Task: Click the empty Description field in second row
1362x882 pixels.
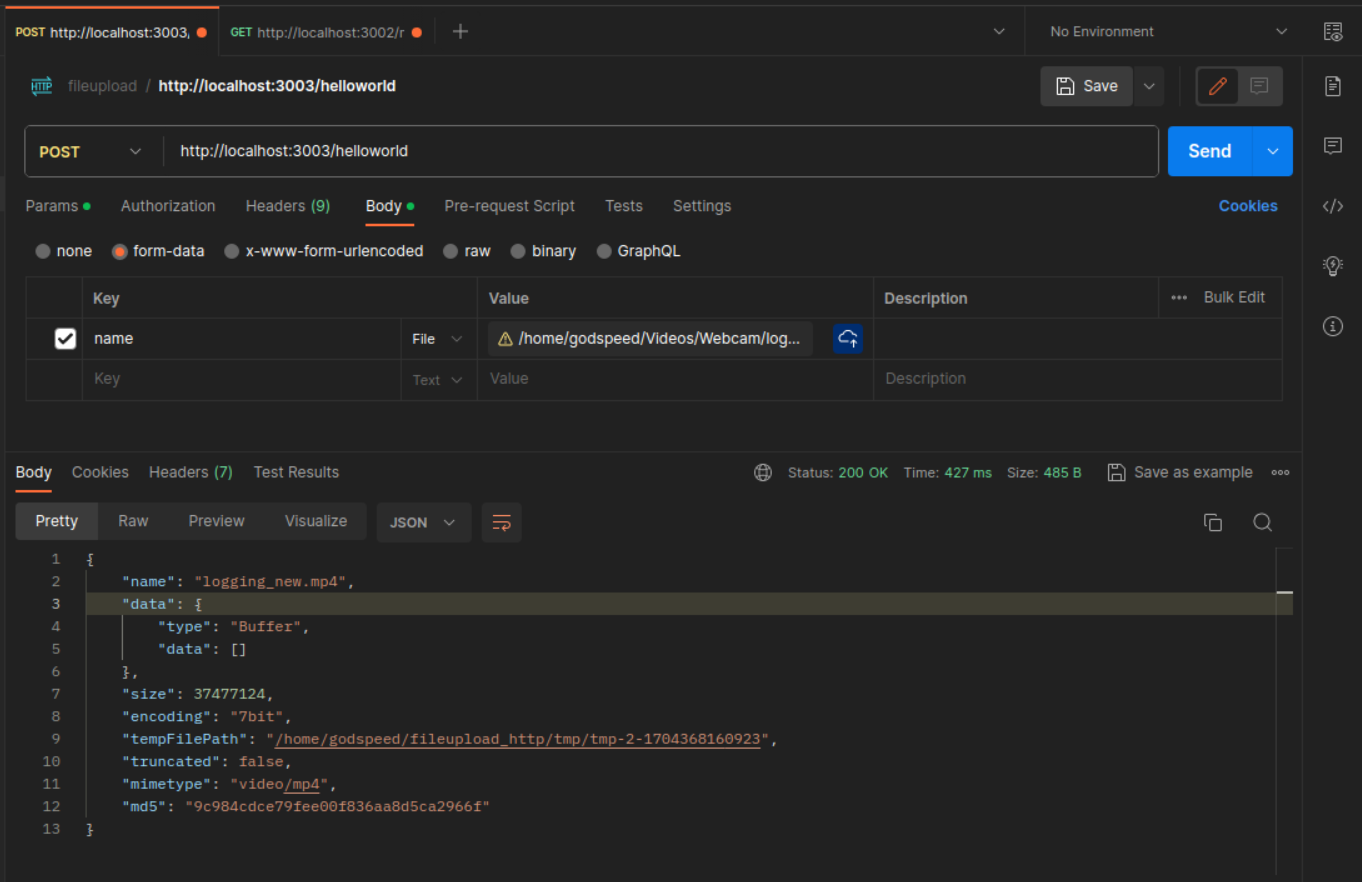Action: 1077,379
